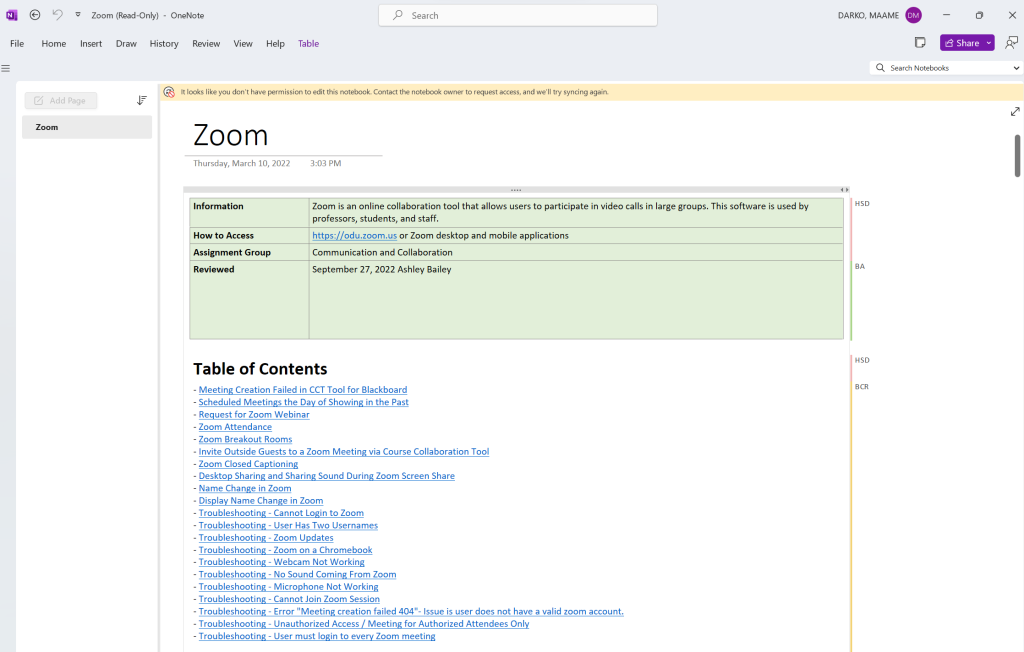This screenshot has height=652, width=1024.
Task: Open Scheduled Meetings Showing in the Past link
Action: tap(304, 402)
